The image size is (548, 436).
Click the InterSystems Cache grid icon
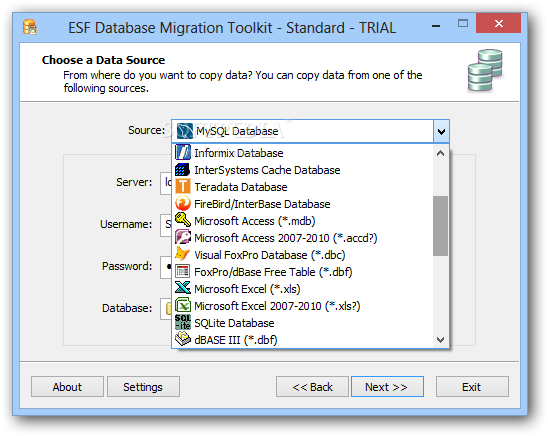click(183, 170)
